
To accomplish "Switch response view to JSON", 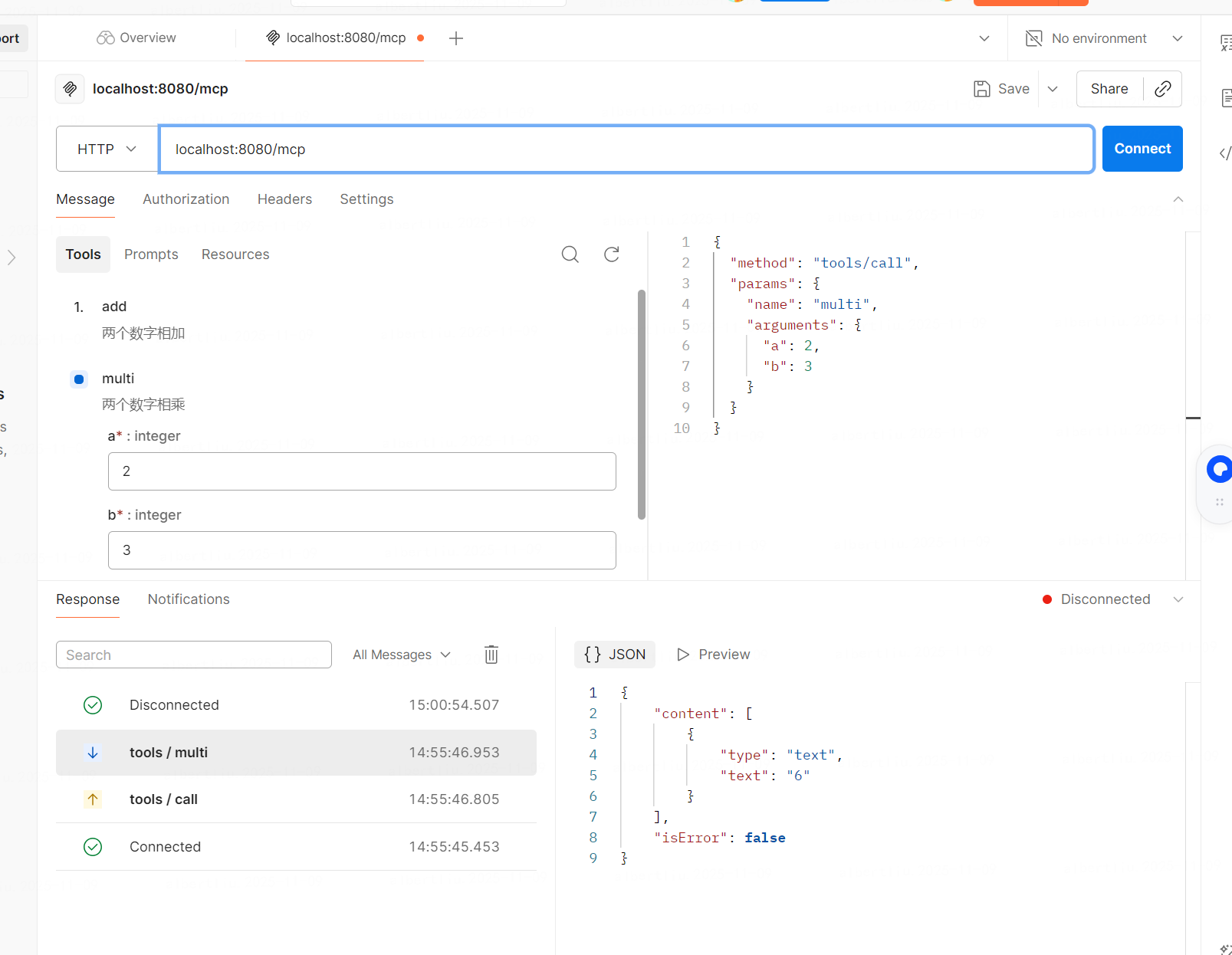I will click(615, 655).
